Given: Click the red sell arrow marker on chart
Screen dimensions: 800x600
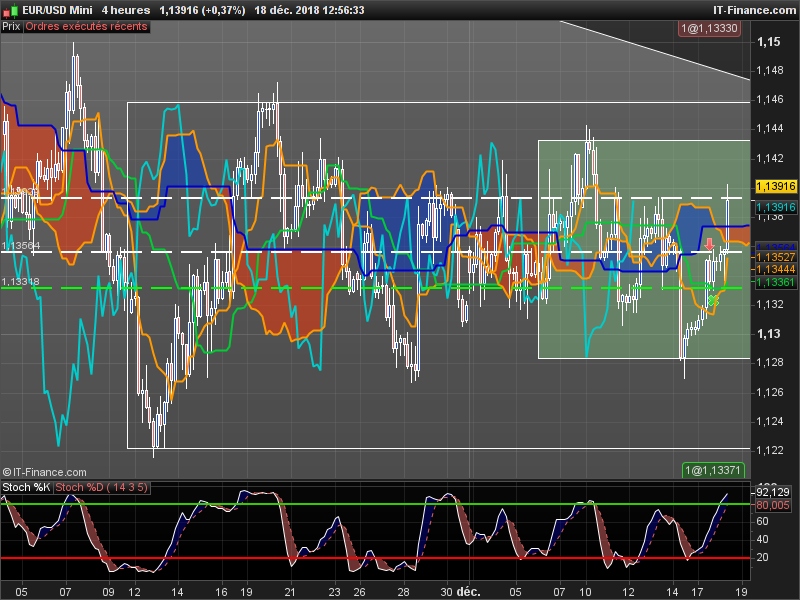Looking at the screenshot, I should point(709,244).
